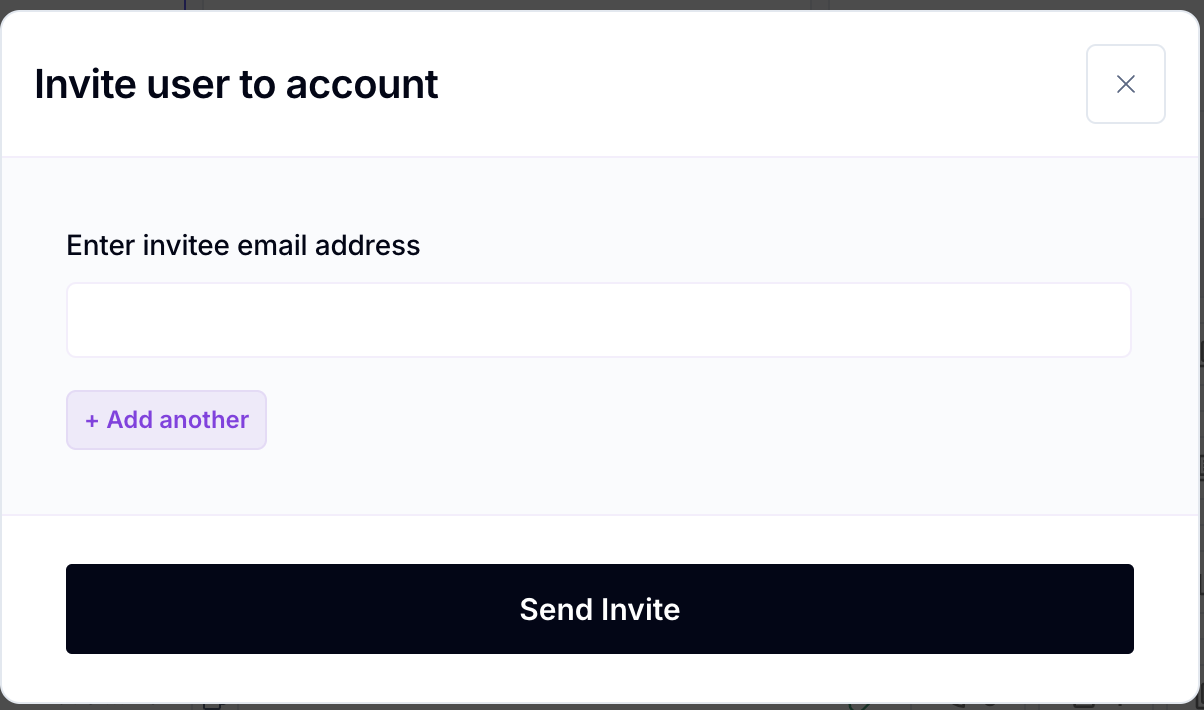The image size is (1204, 710).
Task: Click the Send Invite text
Action: click(x=599, y=609)
